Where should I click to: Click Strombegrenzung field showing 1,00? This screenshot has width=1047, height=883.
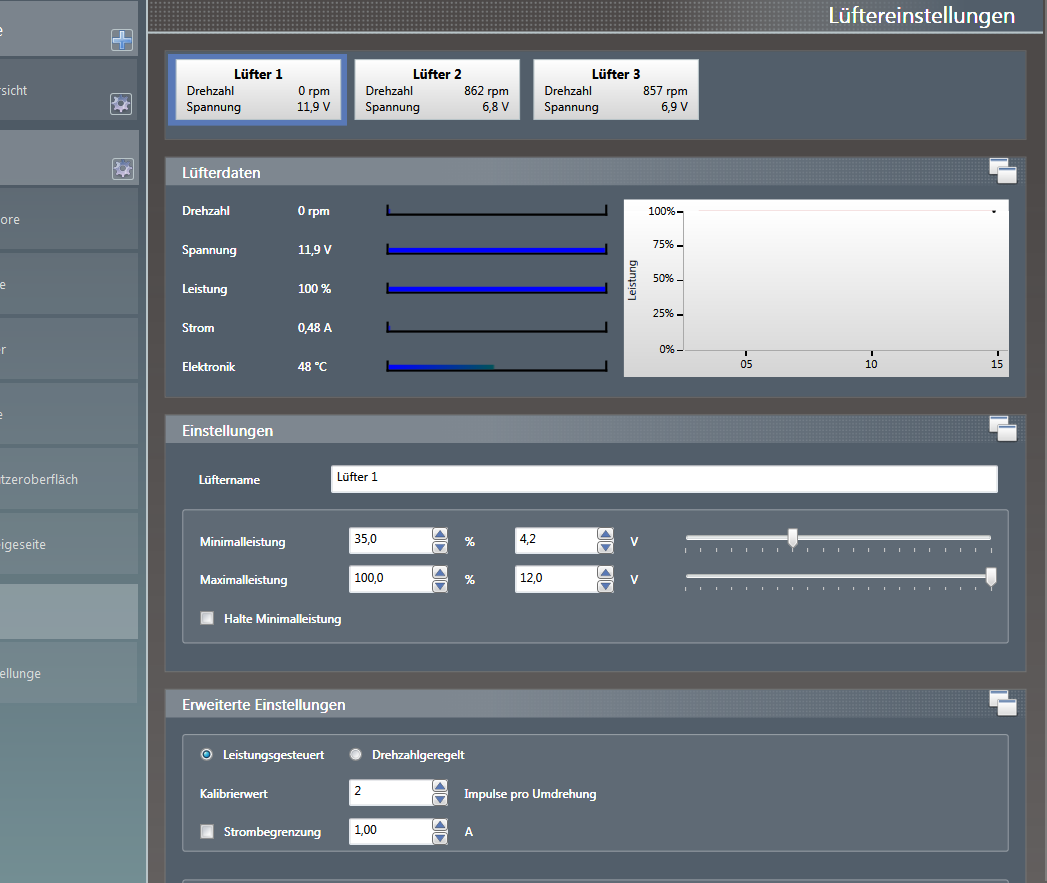391,831
